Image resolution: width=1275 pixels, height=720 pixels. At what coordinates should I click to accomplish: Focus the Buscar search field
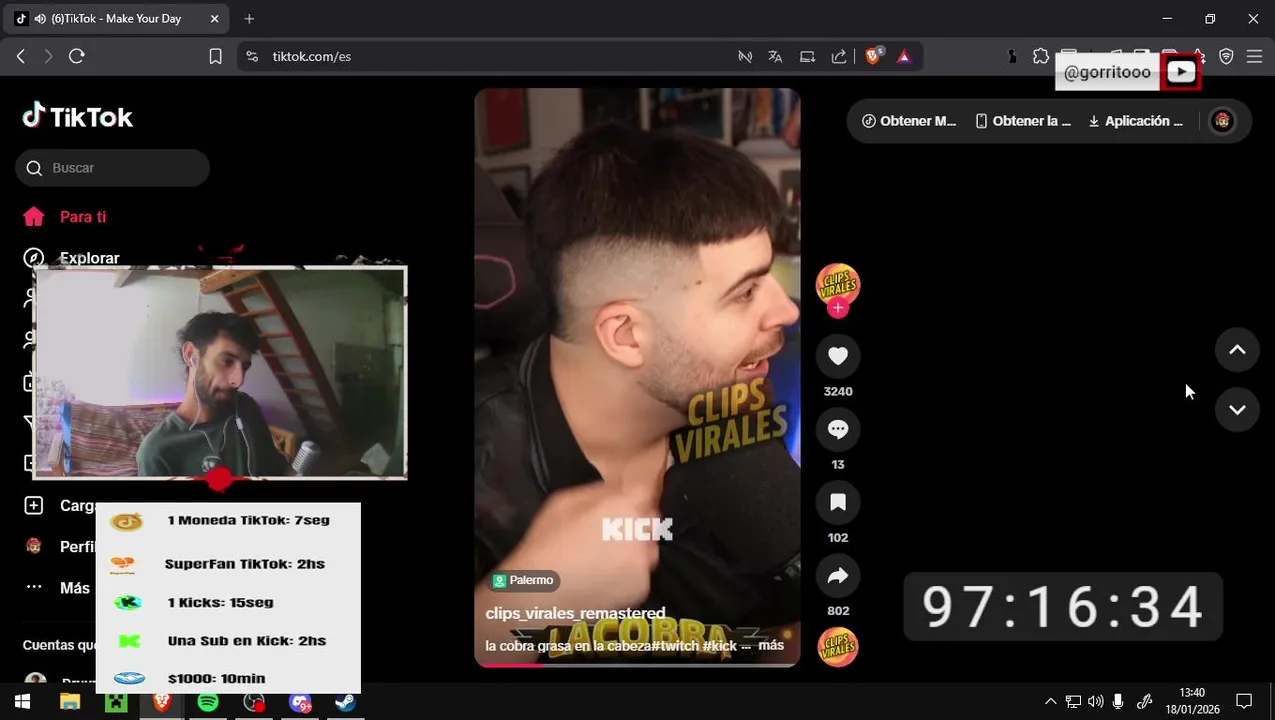coord(112,168)
